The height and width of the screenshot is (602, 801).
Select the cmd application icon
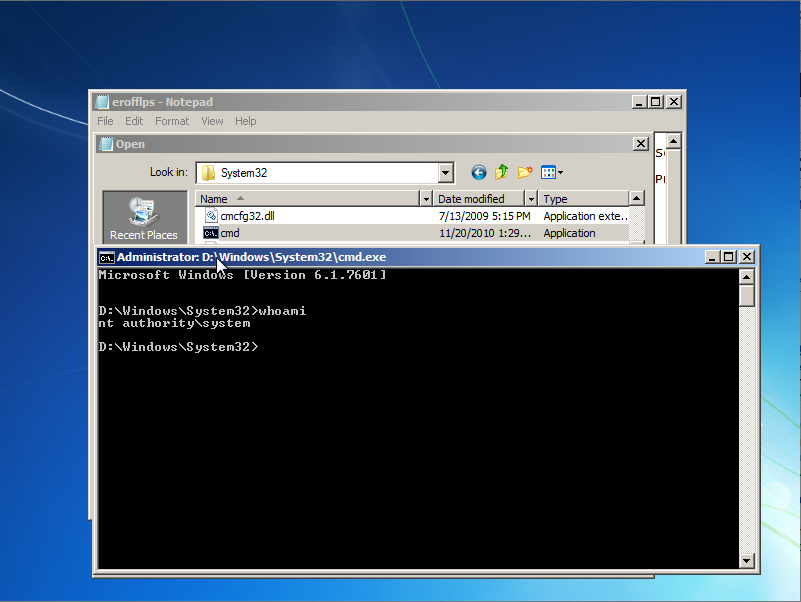(210, 233)
